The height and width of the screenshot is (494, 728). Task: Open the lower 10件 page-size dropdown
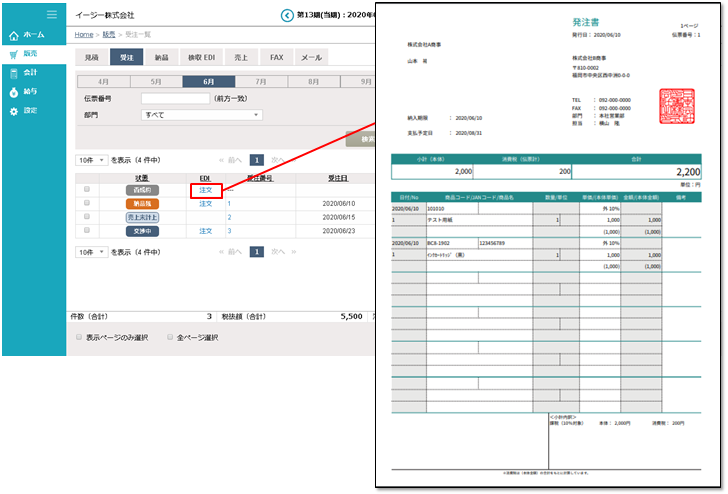tap(92, 252)
